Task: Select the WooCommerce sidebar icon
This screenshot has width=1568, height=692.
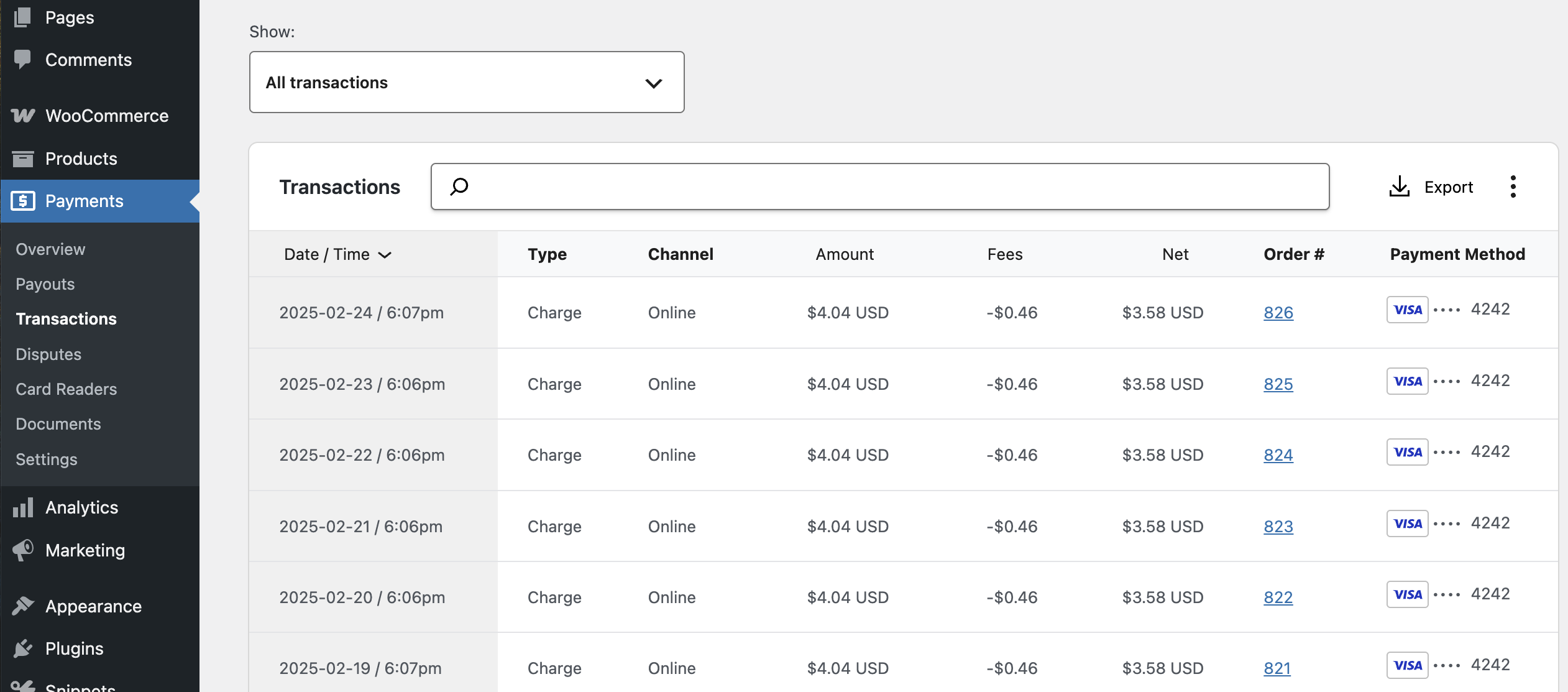Action: click(x=22, y=115)
